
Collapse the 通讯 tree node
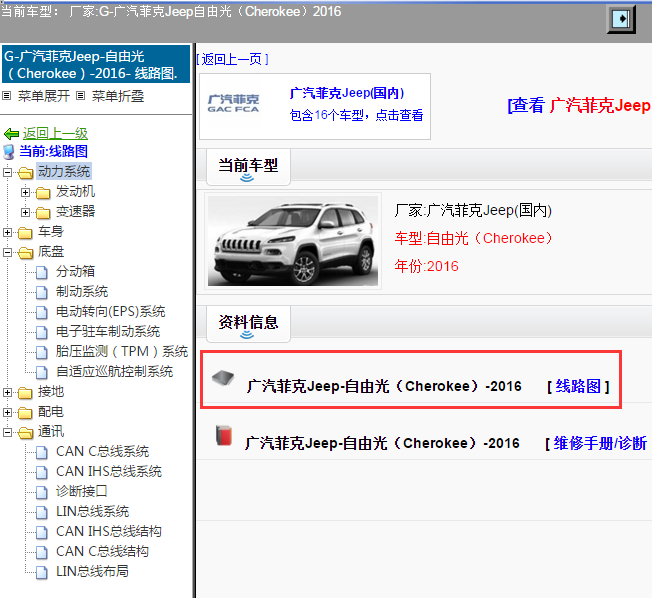[x=7, y=432]
